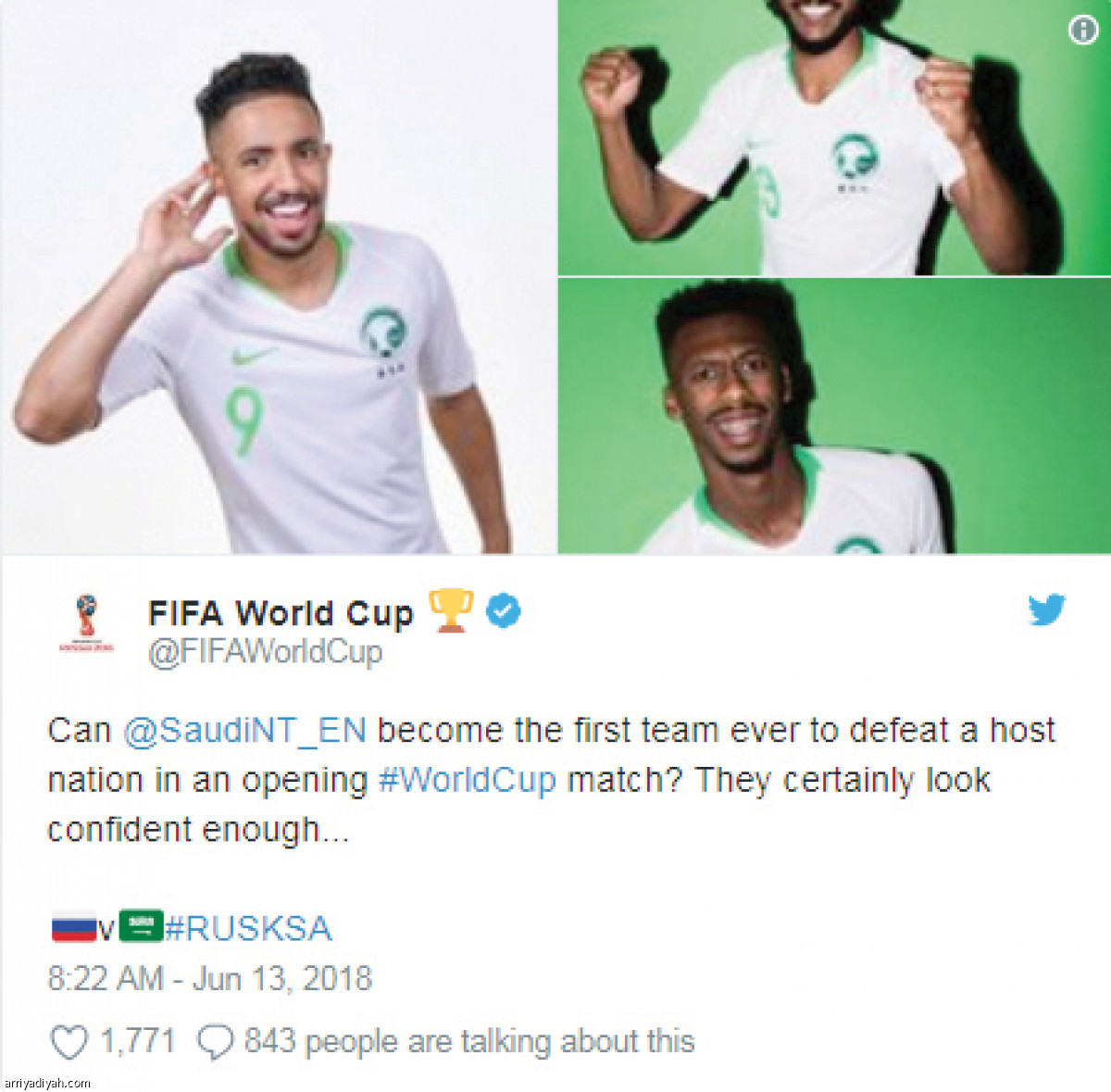
Task: Open the @FIFAWorldCup handle
Action: [x=265, y=652]
